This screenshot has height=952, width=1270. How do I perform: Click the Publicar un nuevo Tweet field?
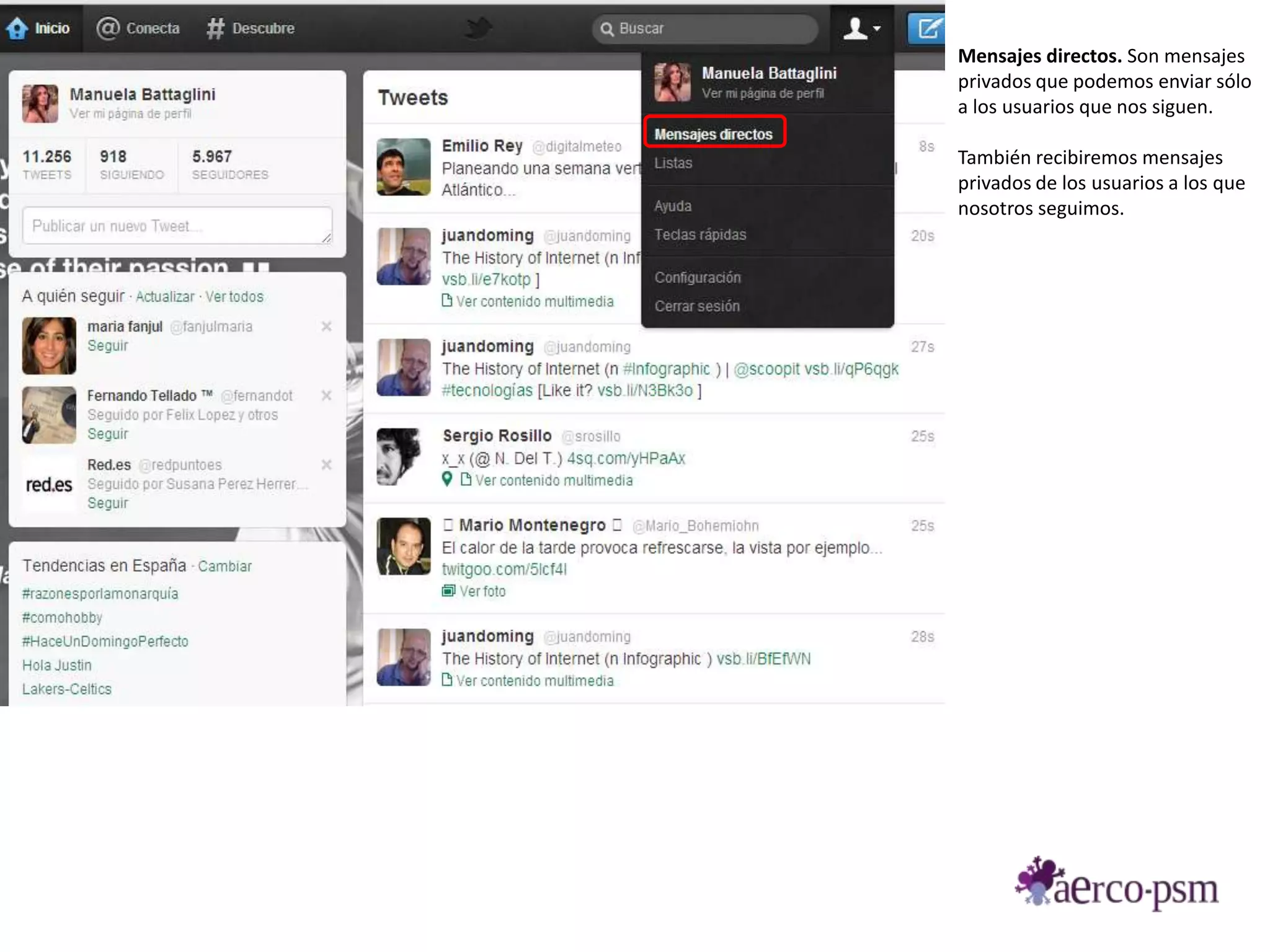[177, 226]
